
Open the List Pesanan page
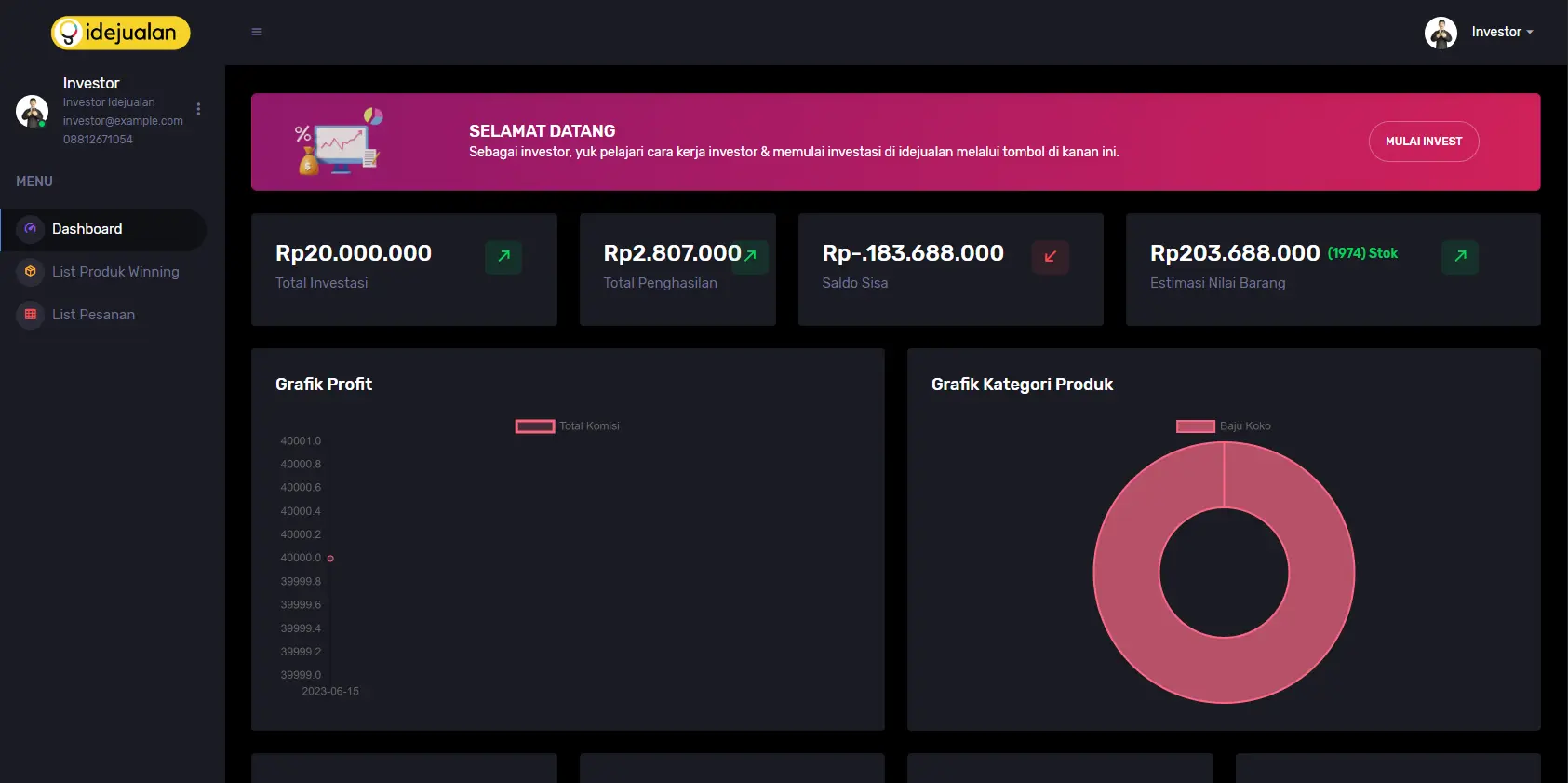click(93, 315)
